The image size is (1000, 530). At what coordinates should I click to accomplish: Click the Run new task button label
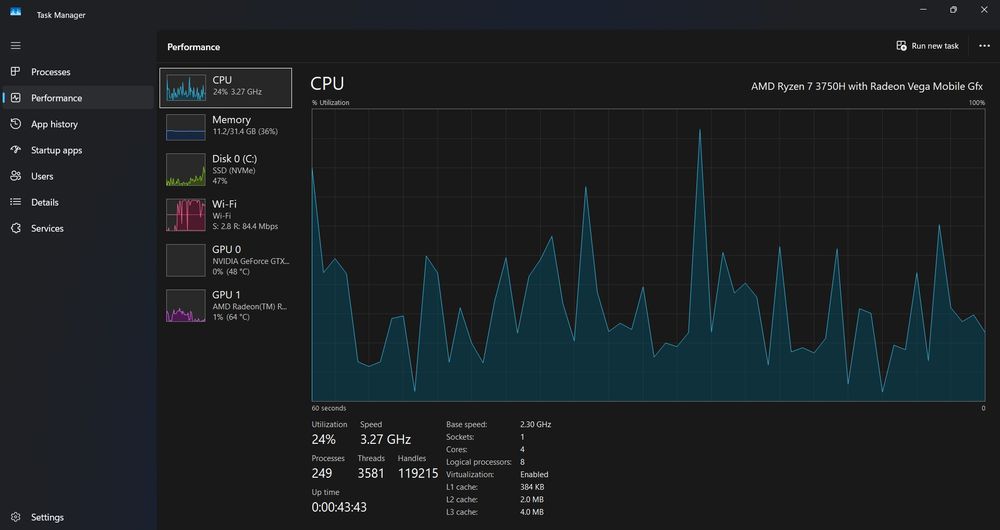tap(935, 46)
